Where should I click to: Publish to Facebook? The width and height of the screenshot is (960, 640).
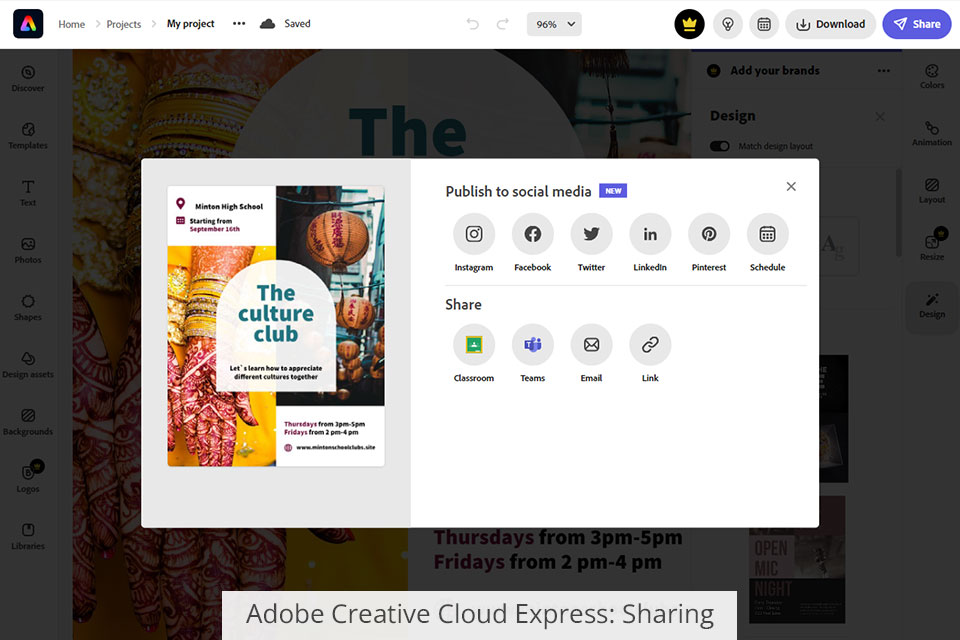click(x=532, y=234)
